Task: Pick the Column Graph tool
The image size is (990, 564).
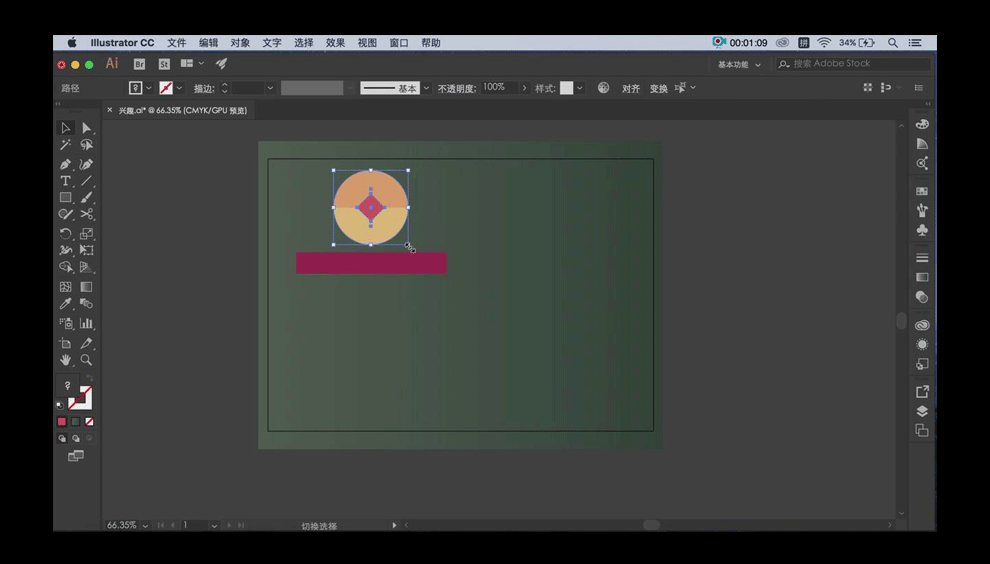Action: (86, 323)
